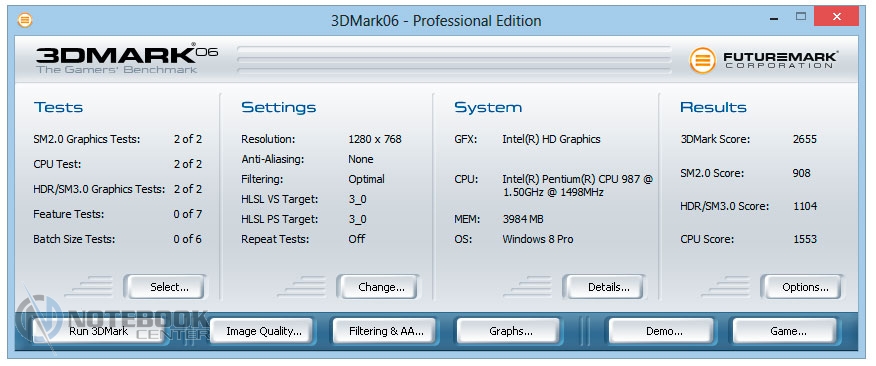The image size is (876, 366).
Task: Click the Futuremark orange logo icon
Action: 702,60
